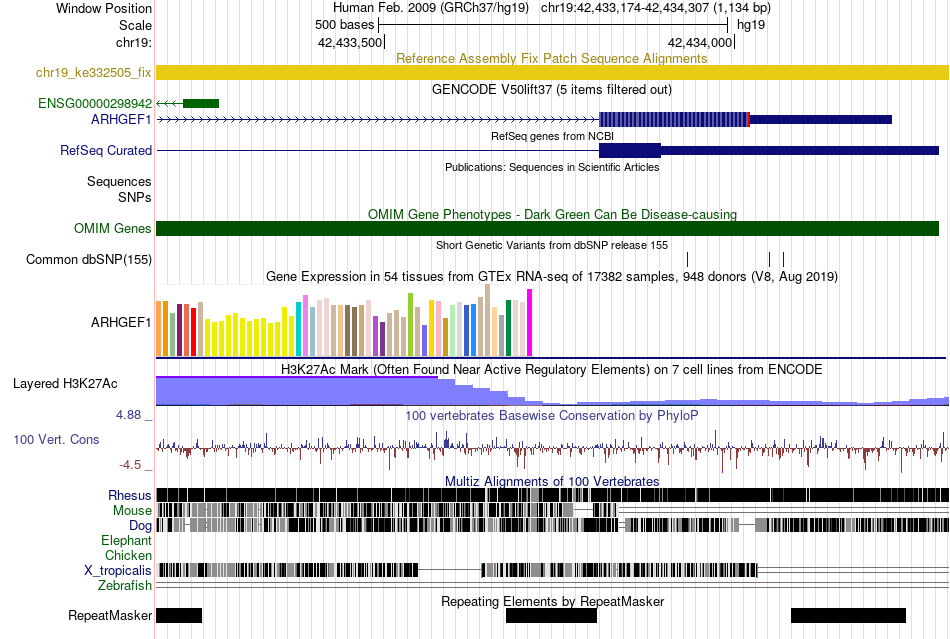The height and width of the screenshot is (639, 950).
Task: Open the Layered H3K27Ac track label
Action: [65, 383]
